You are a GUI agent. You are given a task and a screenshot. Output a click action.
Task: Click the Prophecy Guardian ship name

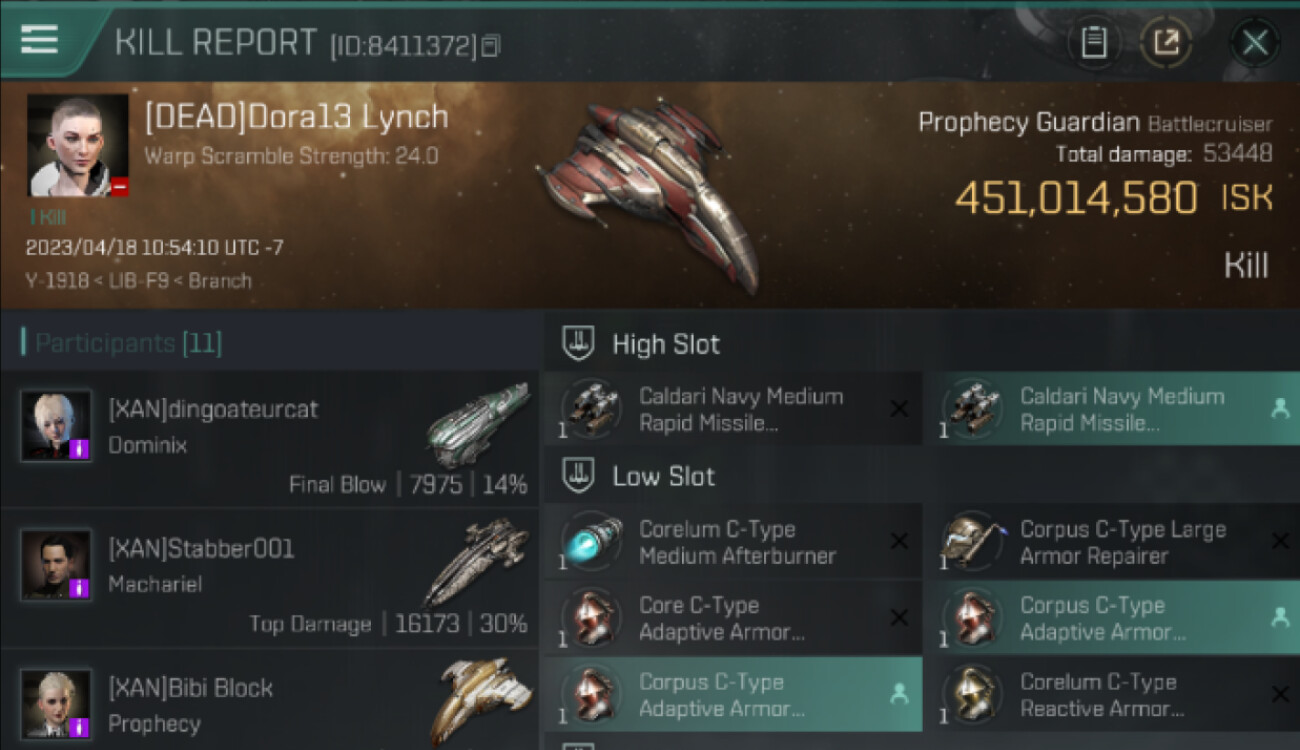pos(1029,123)
